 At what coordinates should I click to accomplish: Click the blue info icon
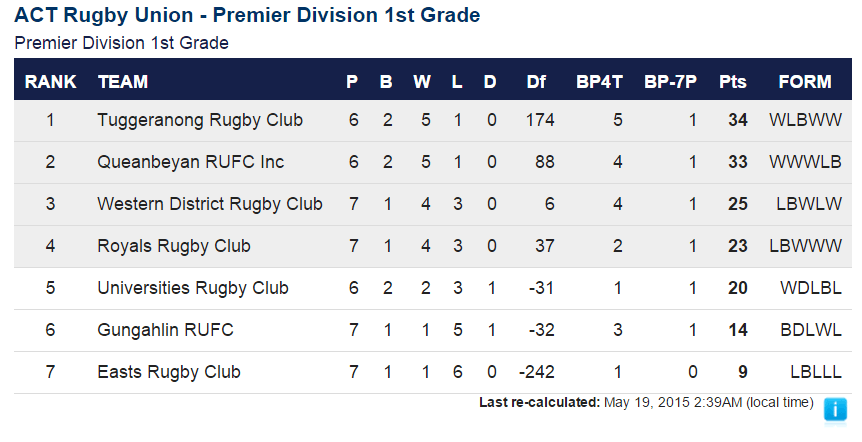(835, 412)
